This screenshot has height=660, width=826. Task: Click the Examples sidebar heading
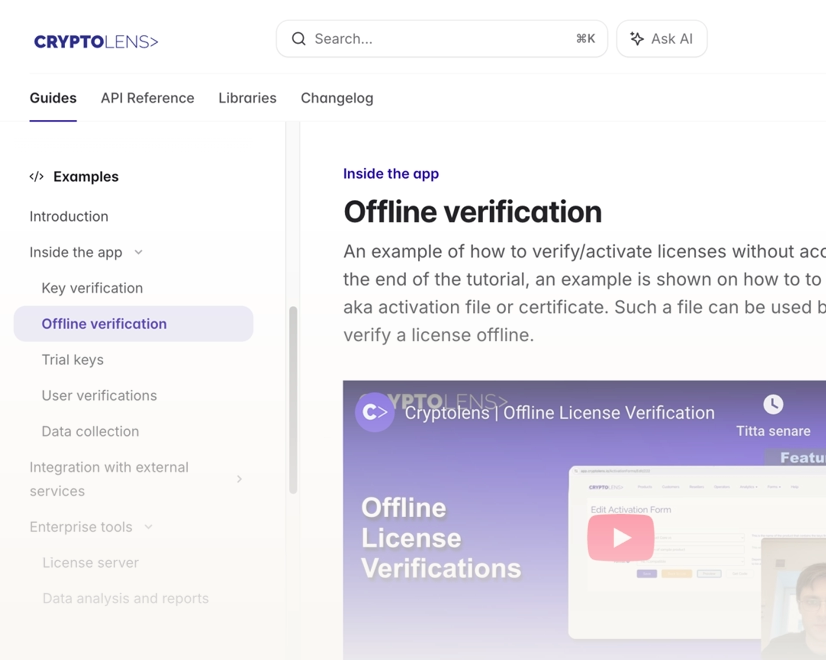pos(86,176)
